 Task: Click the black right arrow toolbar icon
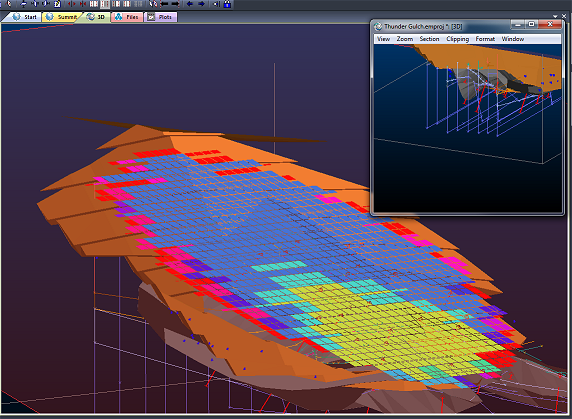(175, 4)
